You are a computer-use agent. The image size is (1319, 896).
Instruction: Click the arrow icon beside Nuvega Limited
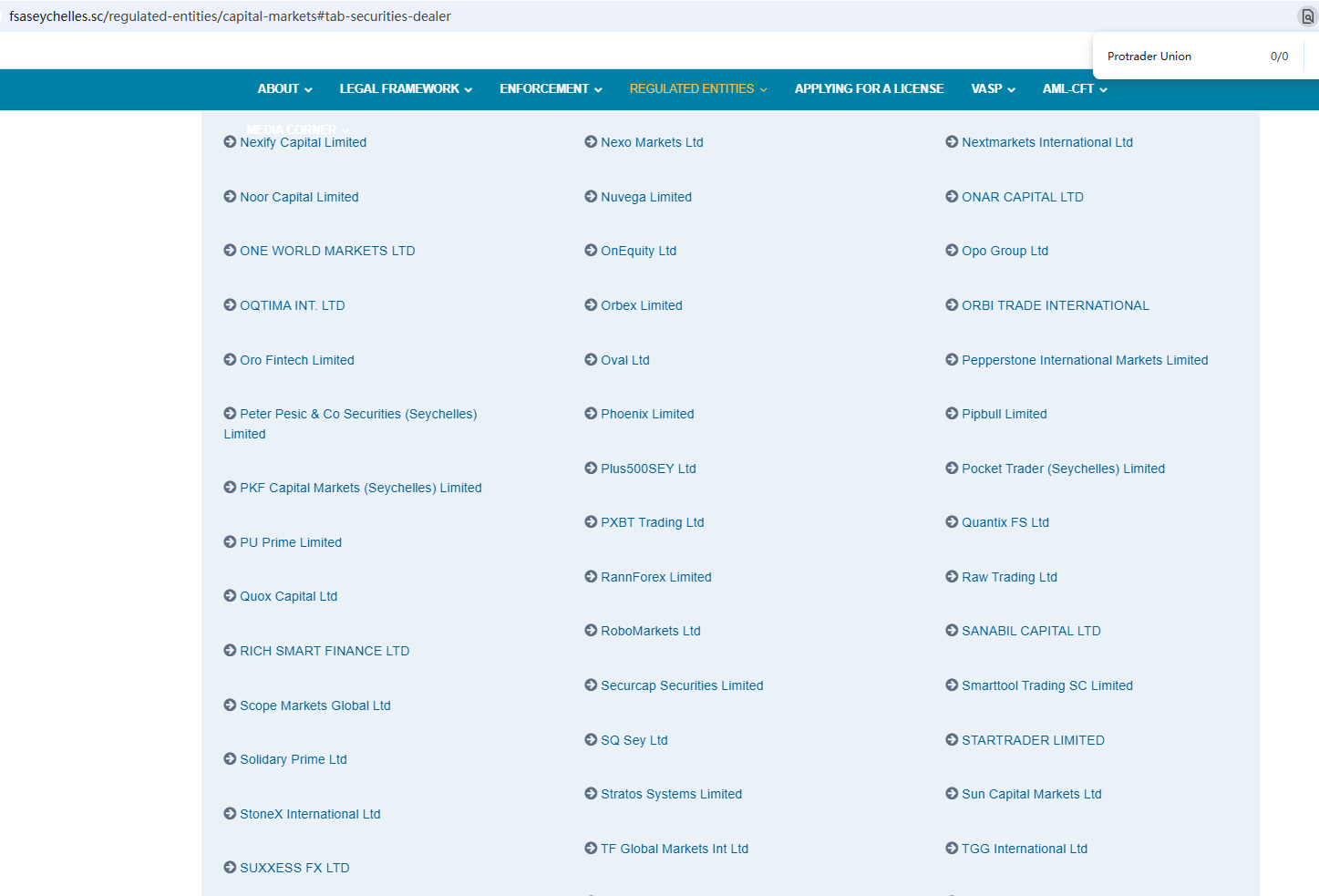591,196
